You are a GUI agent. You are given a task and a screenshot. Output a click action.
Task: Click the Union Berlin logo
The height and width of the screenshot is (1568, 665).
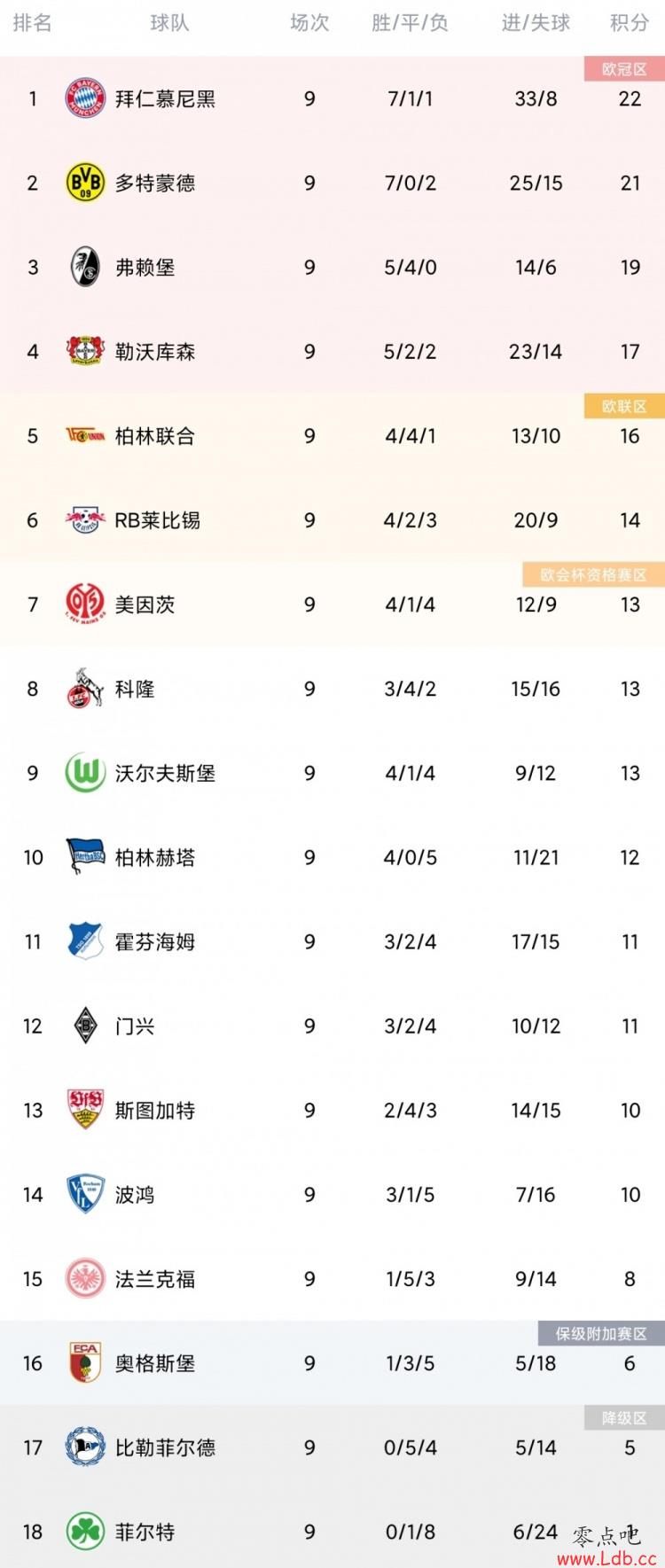point(85,435)
